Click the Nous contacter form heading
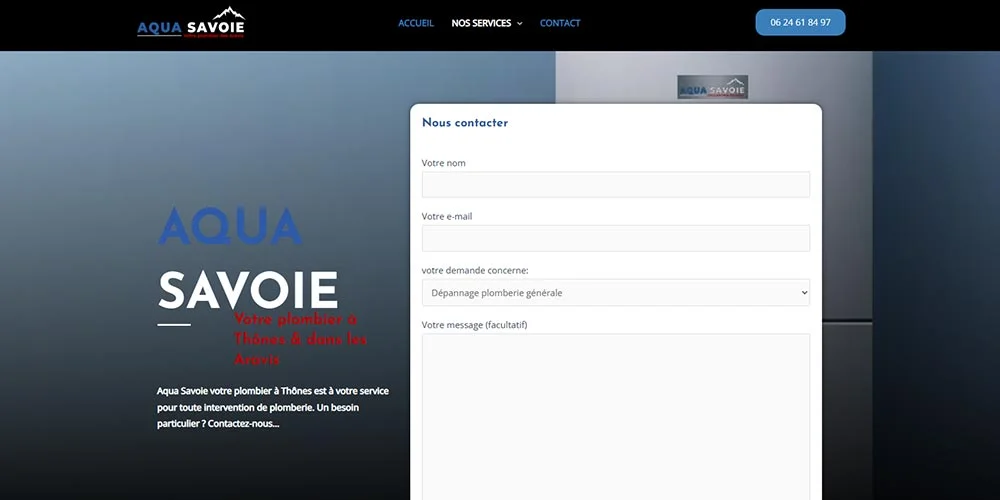The width and height of the screenshot is (1000, 500). coord(465,123)
